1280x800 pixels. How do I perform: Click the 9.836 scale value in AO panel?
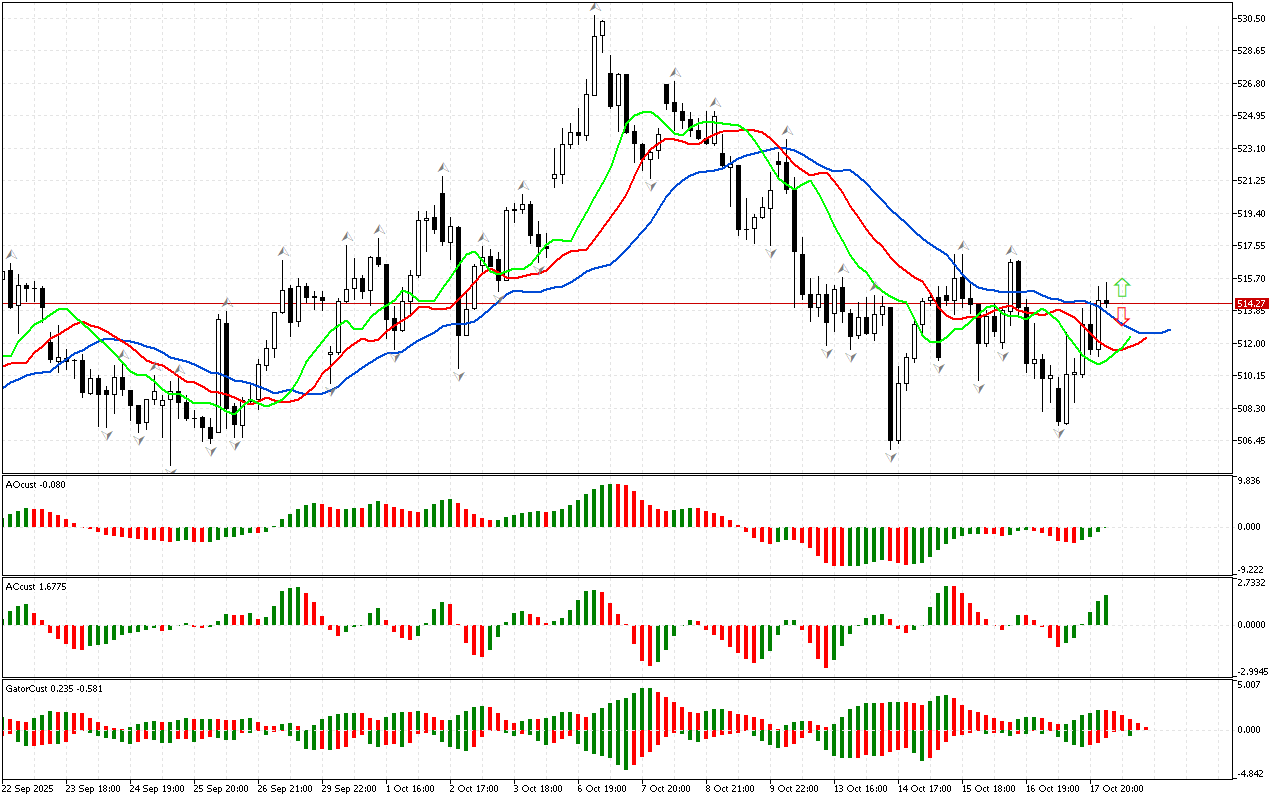tap(1250, 480)
